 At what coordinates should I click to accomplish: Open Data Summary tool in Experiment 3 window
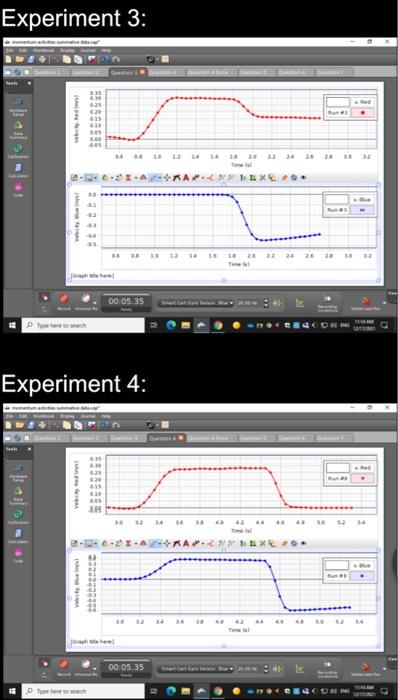click(x=18, y=129)
